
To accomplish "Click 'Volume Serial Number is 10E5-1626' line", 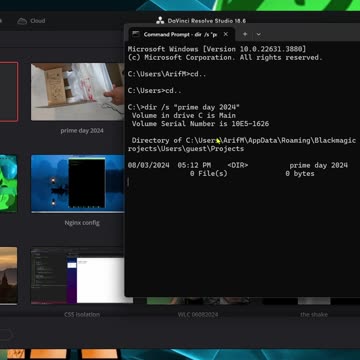I will pos(200,124).
